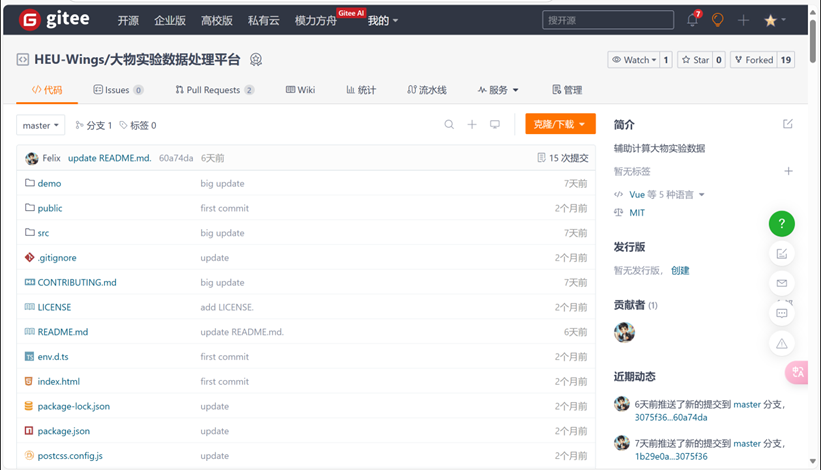The height and width of the screenshot is (470, 821).
Task: Toggle Star on this repository
Action: tap(695, 60)
